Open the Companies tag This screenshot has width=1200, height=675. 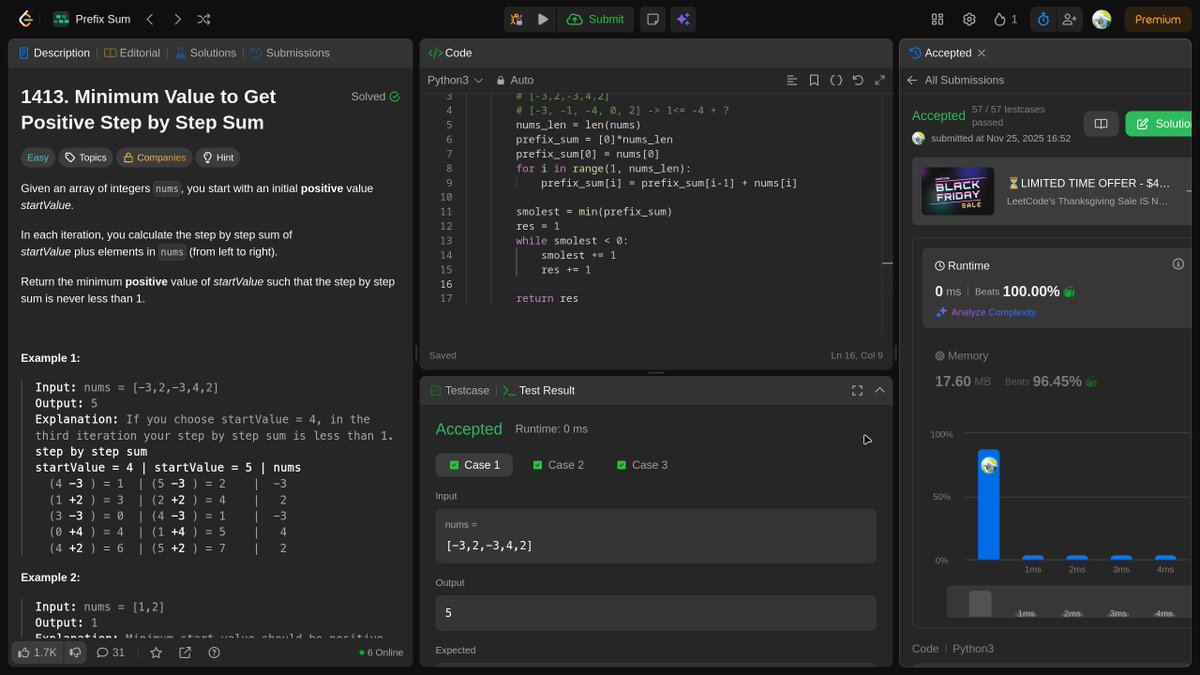(x=154, y=157)
